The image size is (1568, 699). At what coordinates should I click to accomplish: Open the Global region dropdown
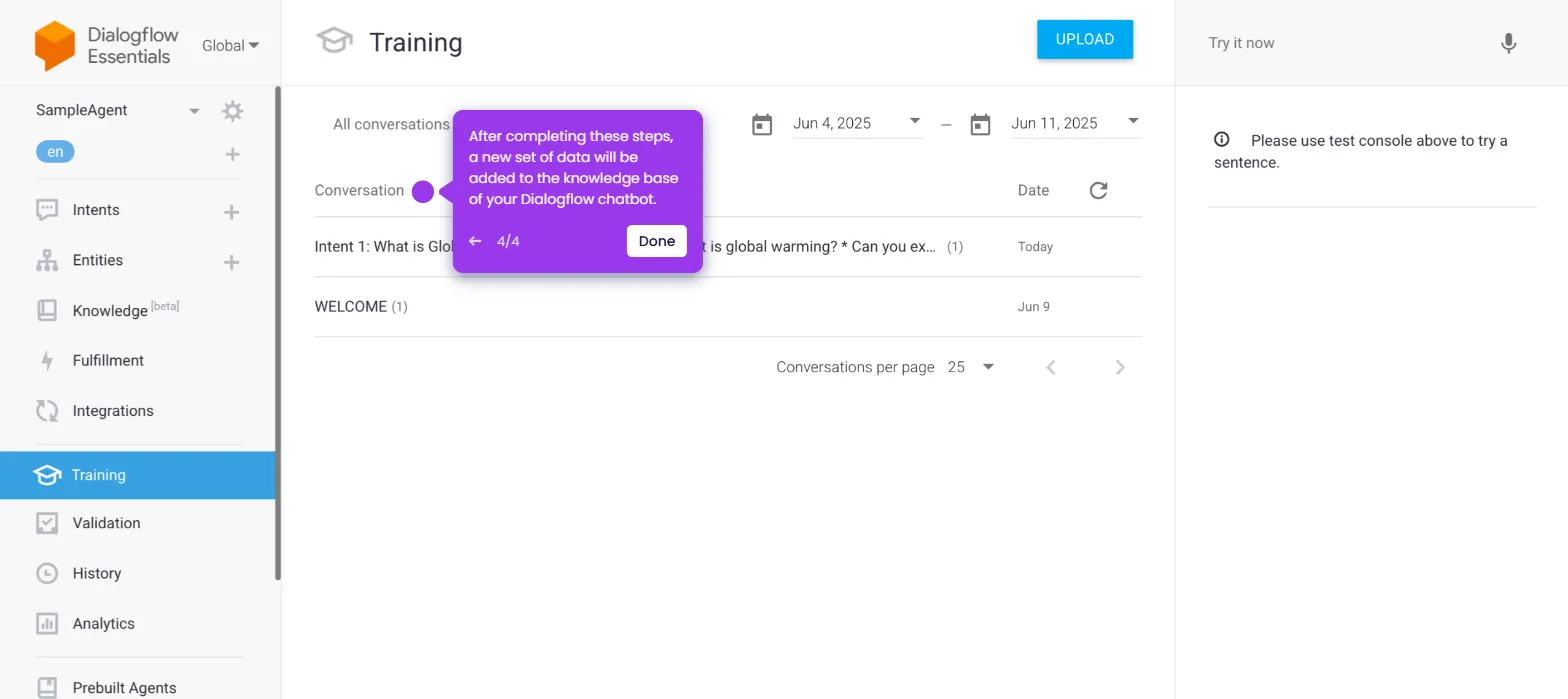click(230, 45)
